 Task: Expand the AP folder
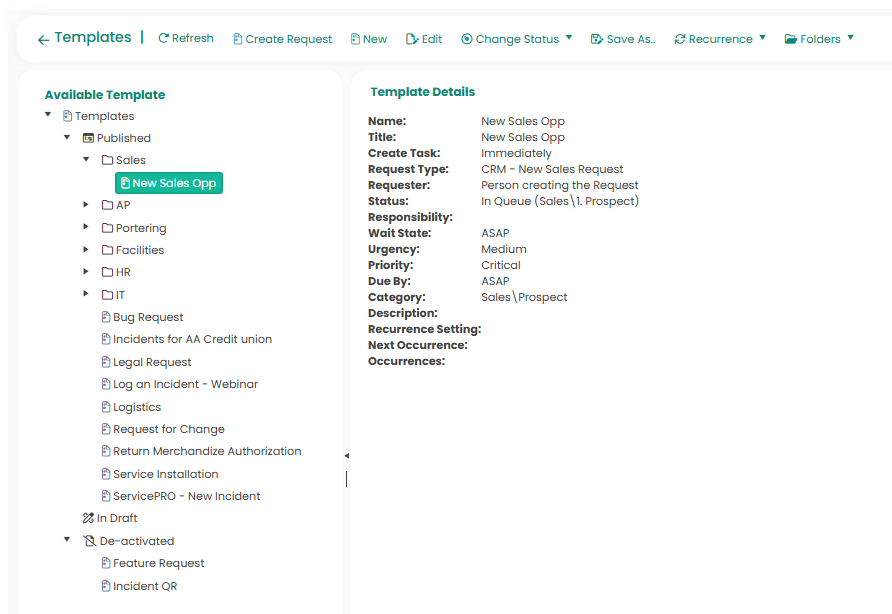pyautogui.click(x=86, y=204)
